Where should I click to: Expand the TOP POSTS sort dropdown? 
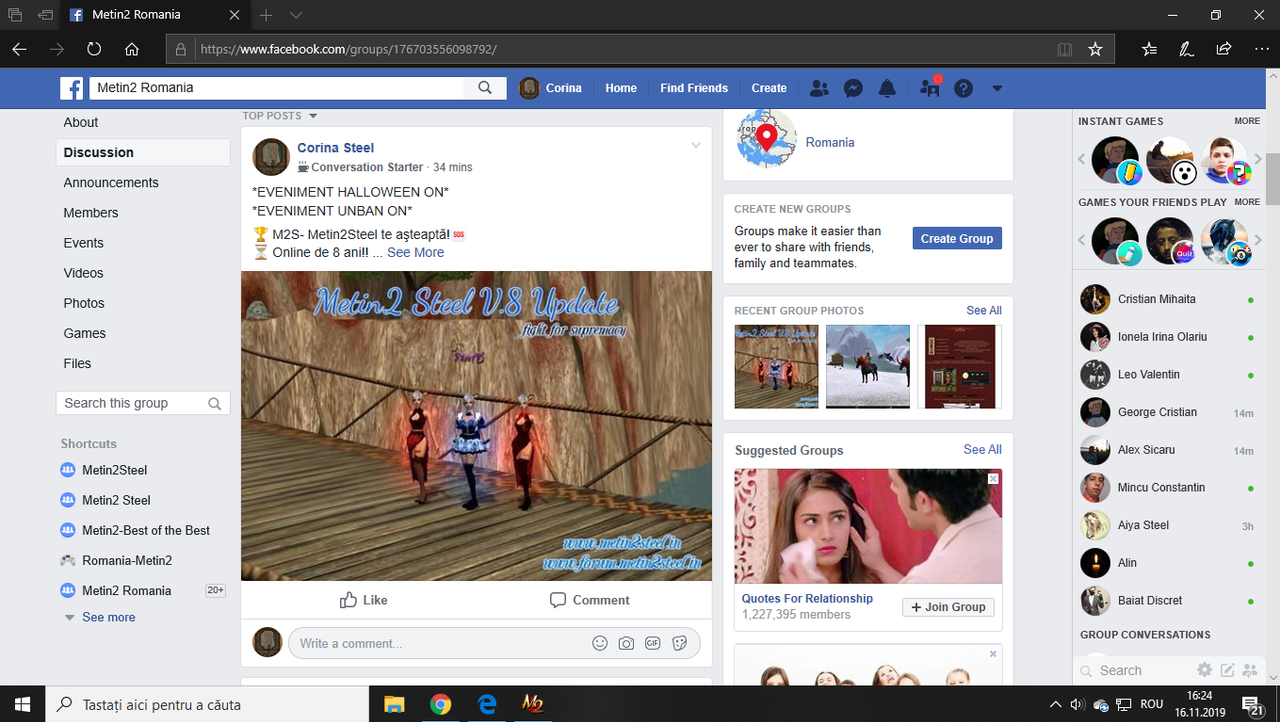[279, 116]
